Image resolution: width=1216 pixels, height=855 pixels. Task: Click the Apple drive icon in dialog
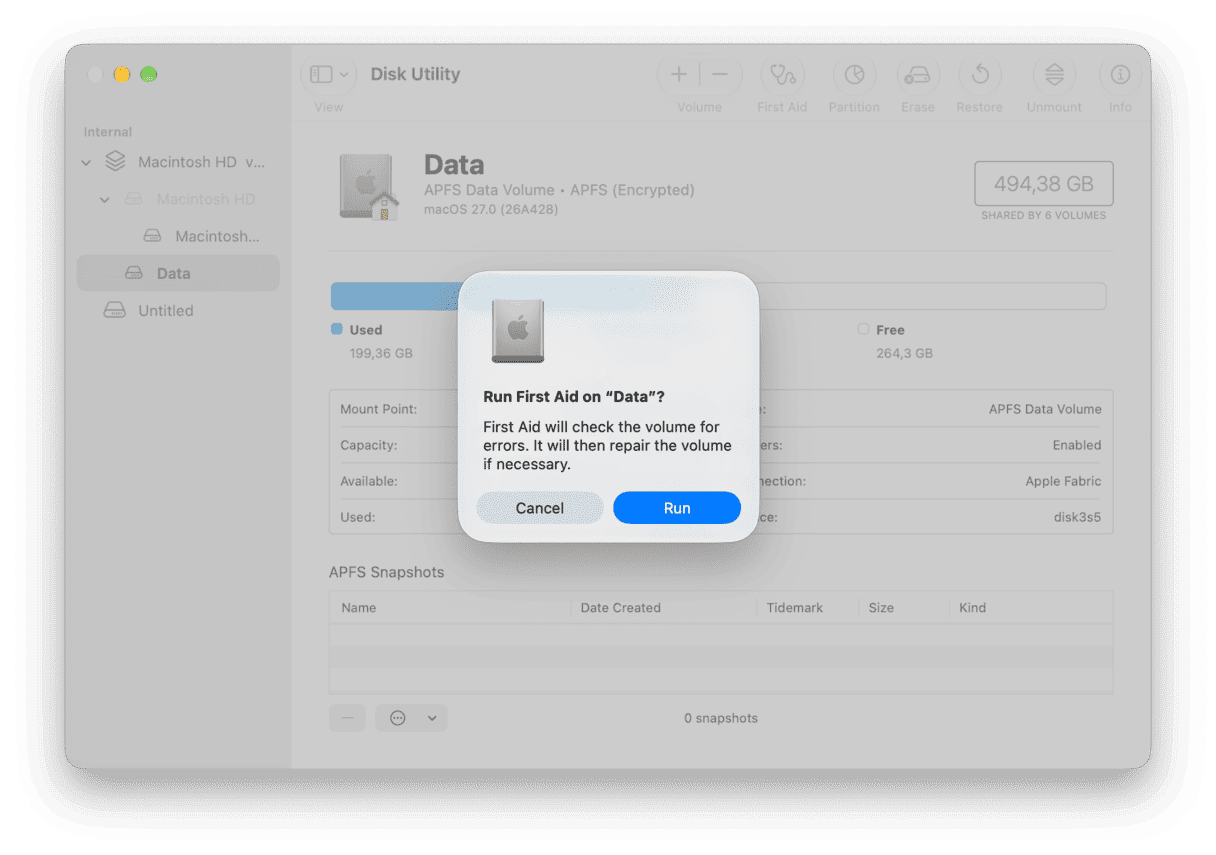tap(518, 330)
